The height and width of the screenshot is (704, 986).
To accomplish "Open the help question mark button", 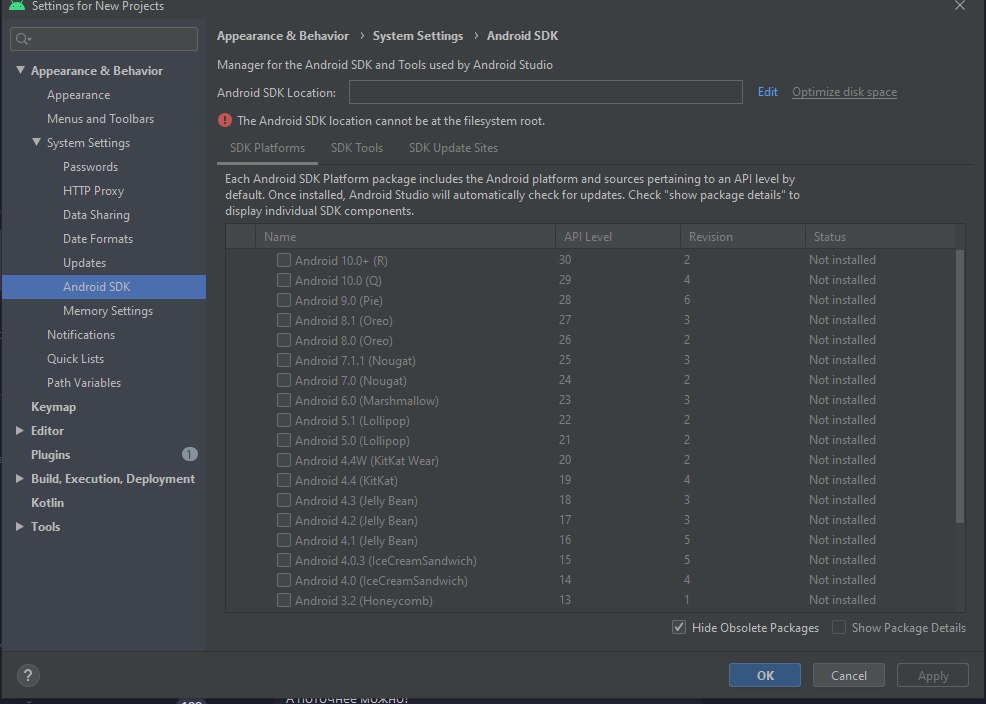I will (x=28, y=676).
